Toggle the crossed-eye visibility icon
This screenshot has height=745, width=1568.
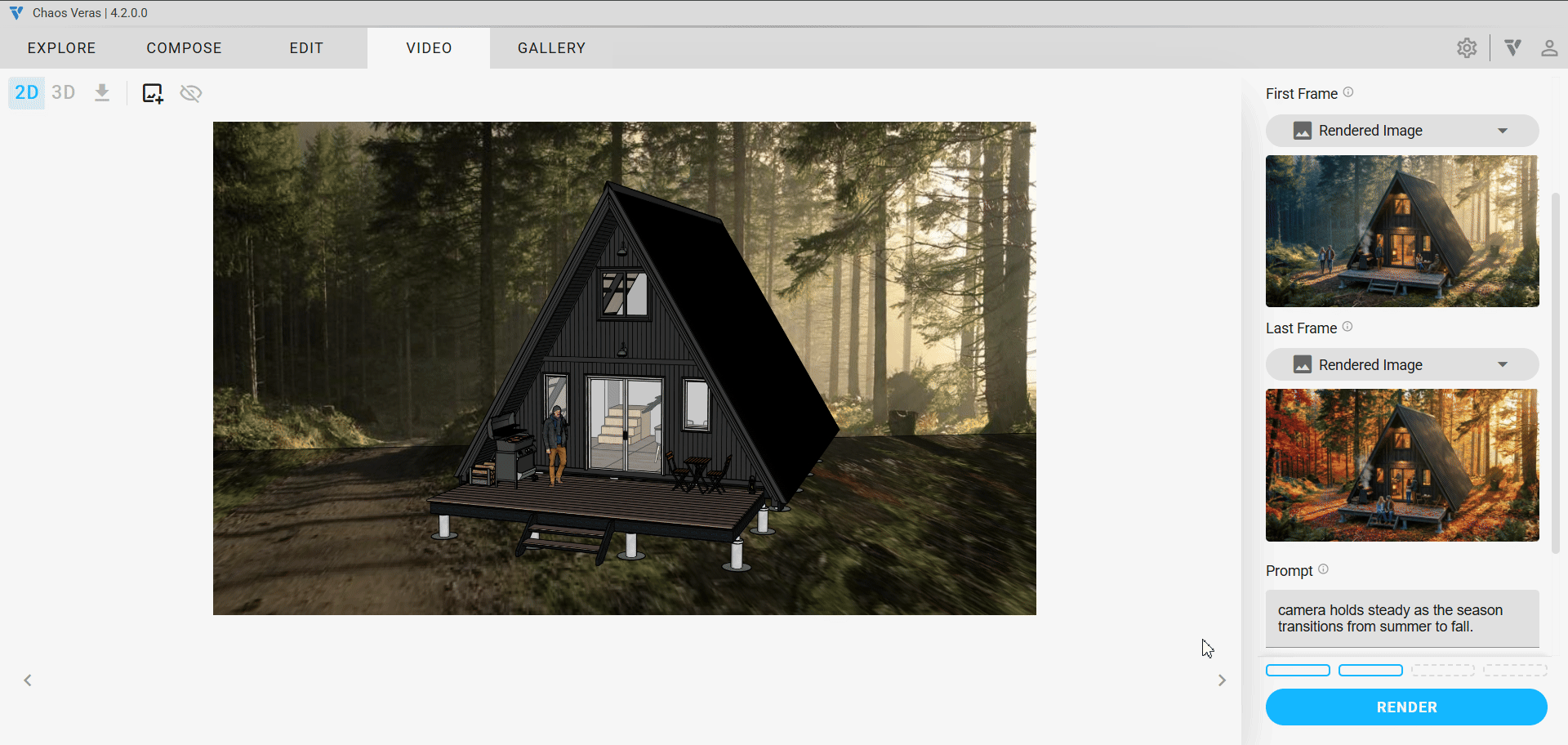coord(191,93)
